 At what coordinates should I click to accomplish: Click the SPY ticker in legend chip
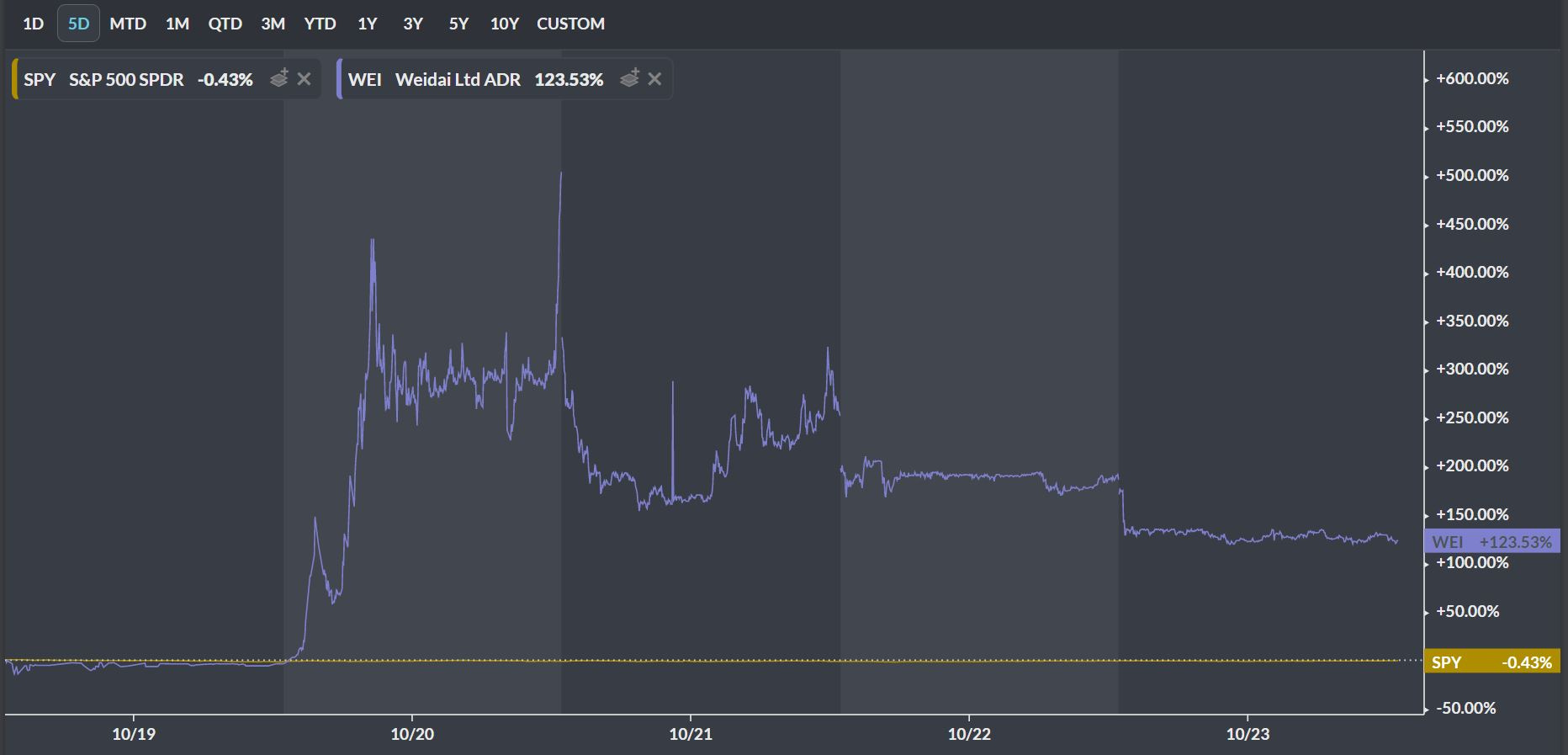(x=40, y=79)
